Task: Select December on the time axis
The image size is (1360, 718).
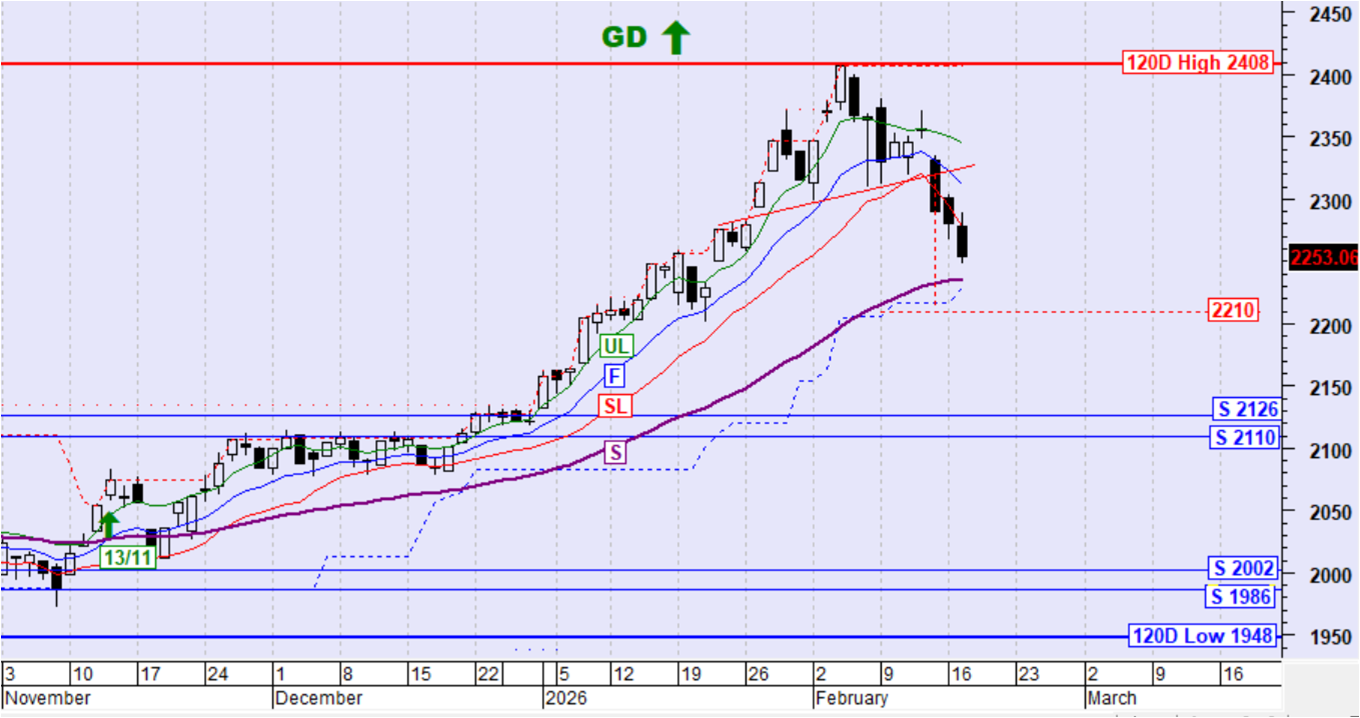Action: coord(318,698)
